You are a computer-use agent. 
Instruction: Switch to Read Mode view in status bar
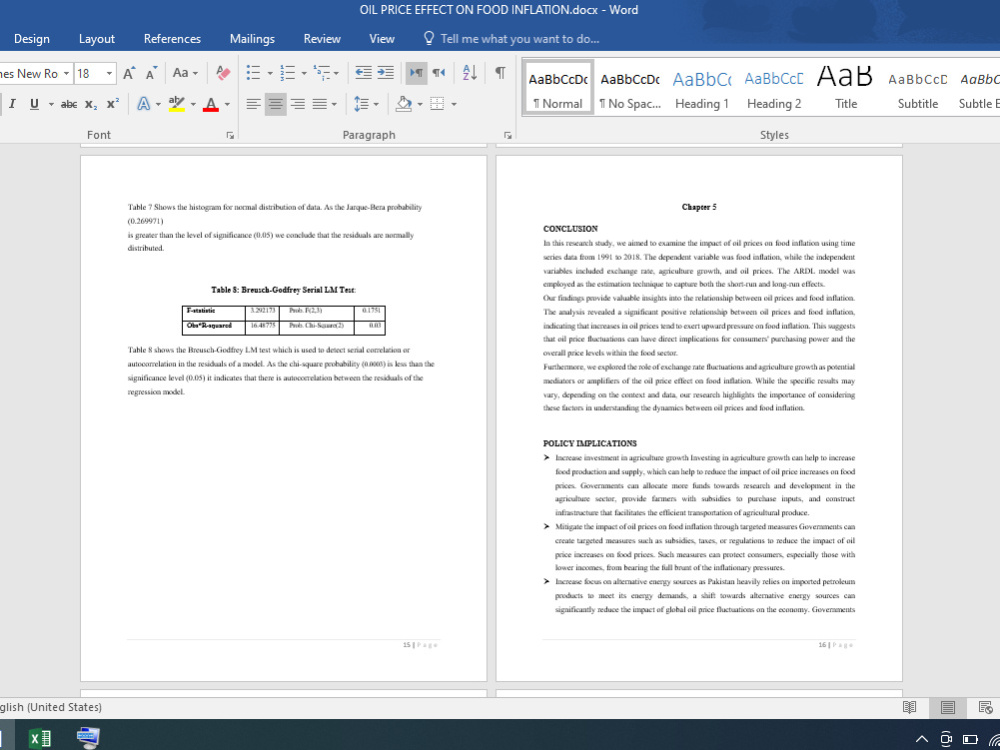point(910,707)
